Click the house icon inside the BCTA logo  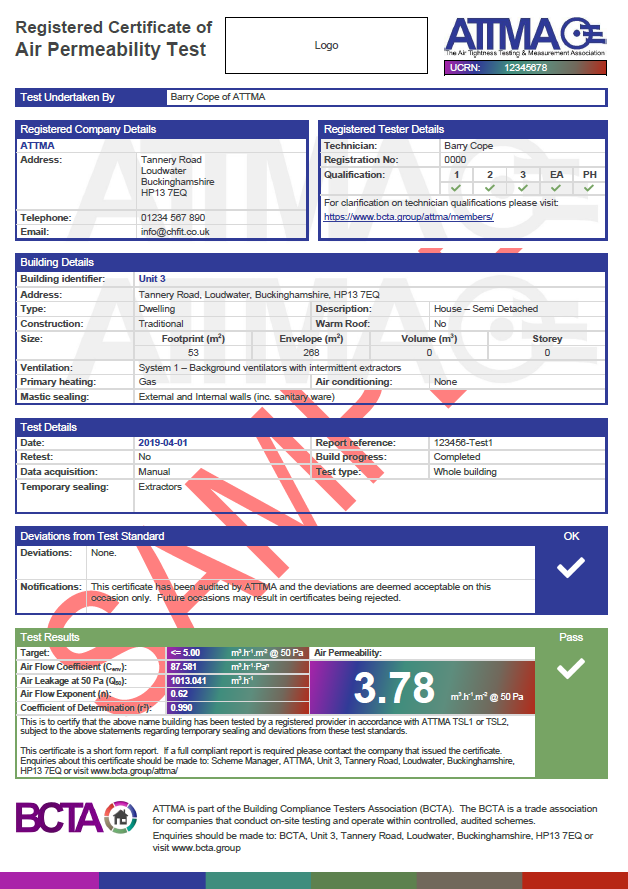pyautogui.click(x=121, y=818)
